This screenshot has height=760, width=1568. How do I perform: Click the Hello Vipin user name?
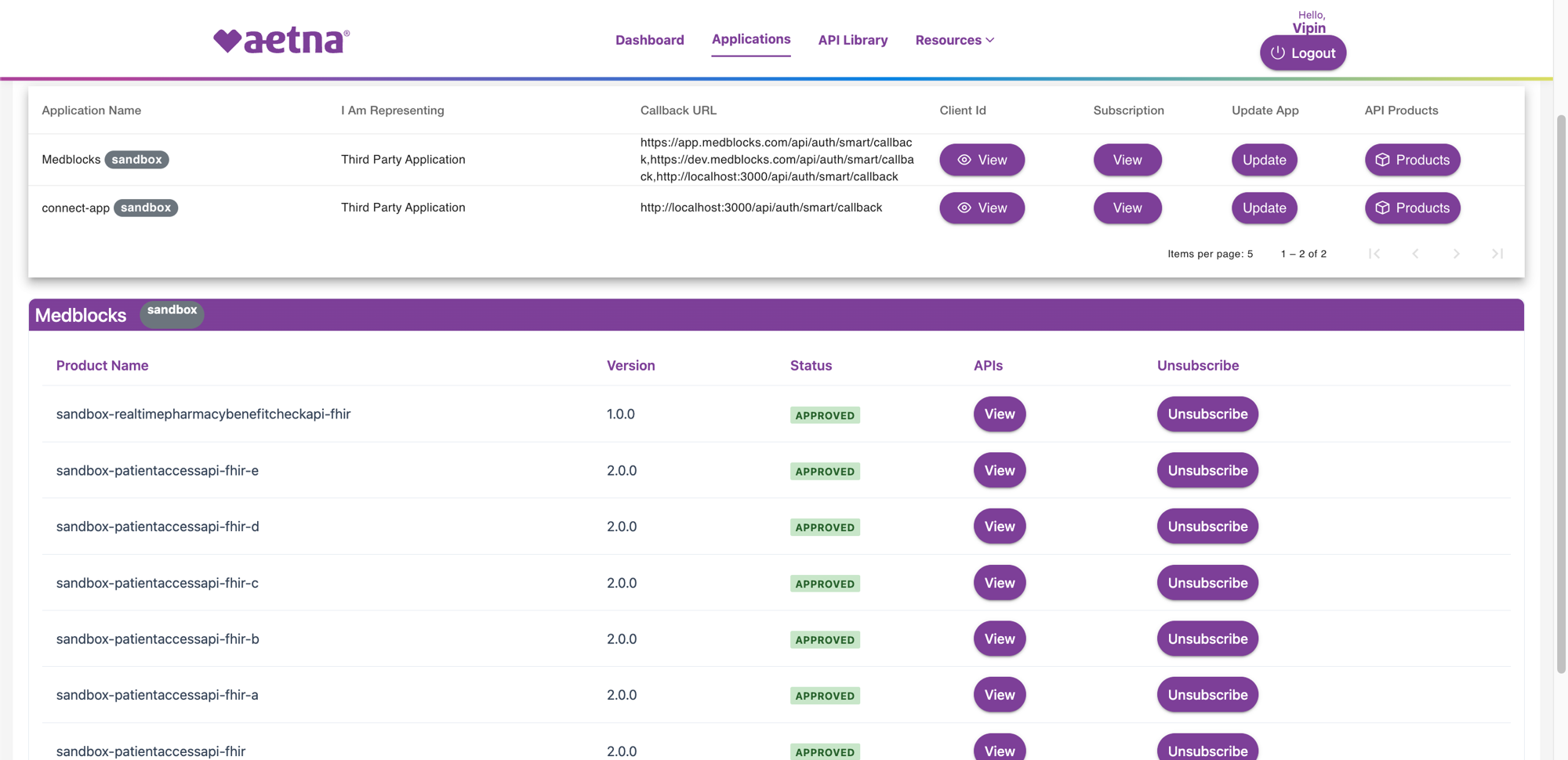point(1308,27)
